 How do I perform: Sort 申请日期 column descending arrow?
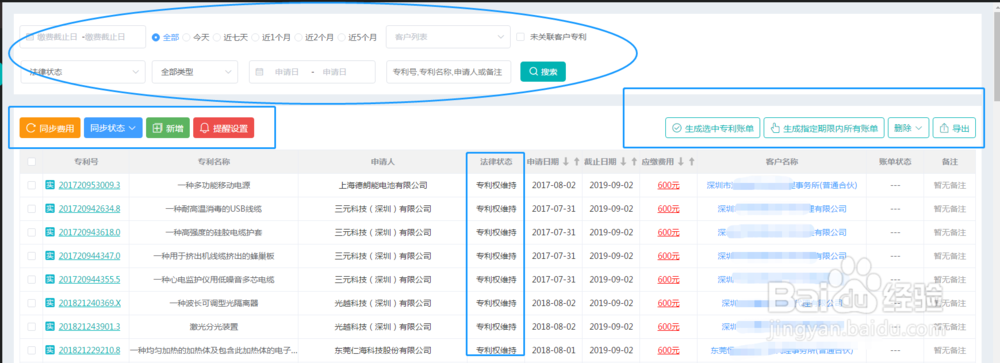(566, 162)
